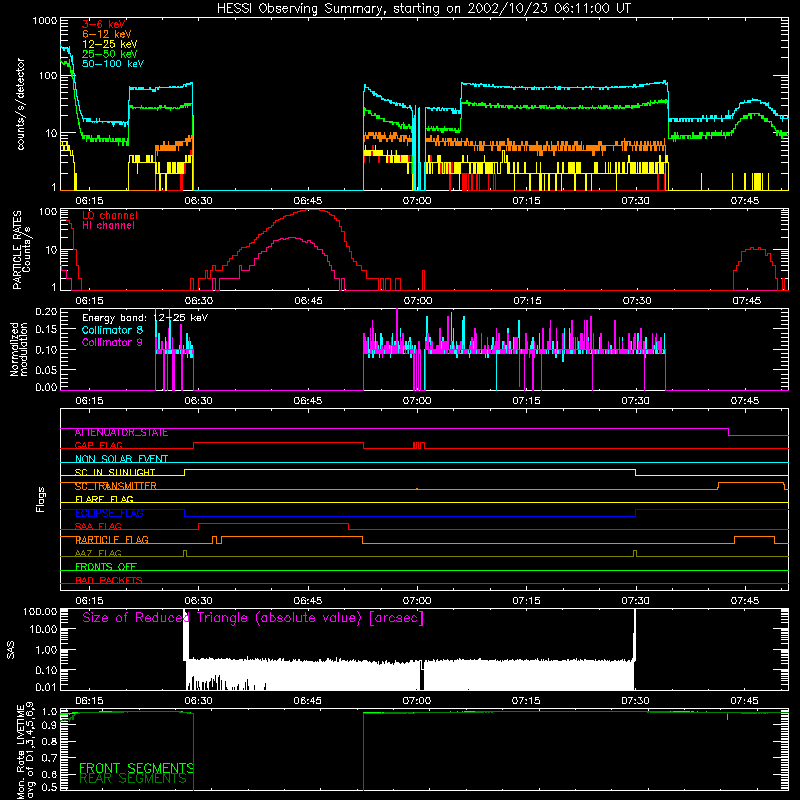Click the ECLIPSE_FLAG rise at 07:30
Viewport: 800px width, 800px height.
(636, 513)
